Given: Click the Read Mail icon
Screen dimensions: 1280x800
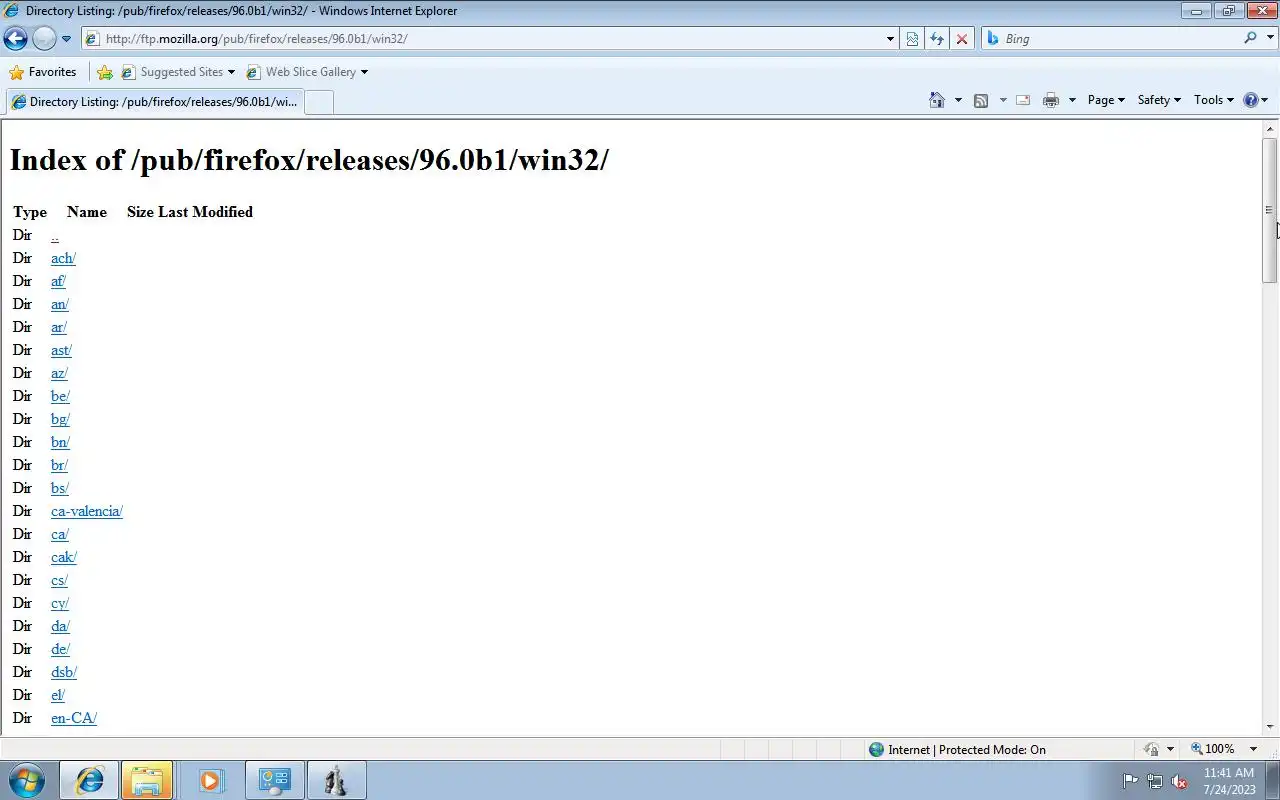Looking at the screenshot, I should tap(1023, 100).
